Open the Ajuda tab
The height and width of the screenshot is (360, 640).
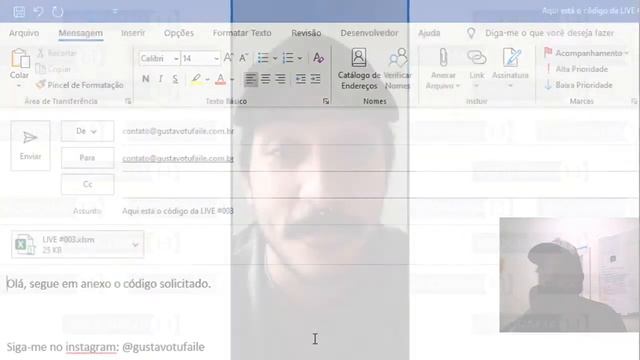point(429,33)
